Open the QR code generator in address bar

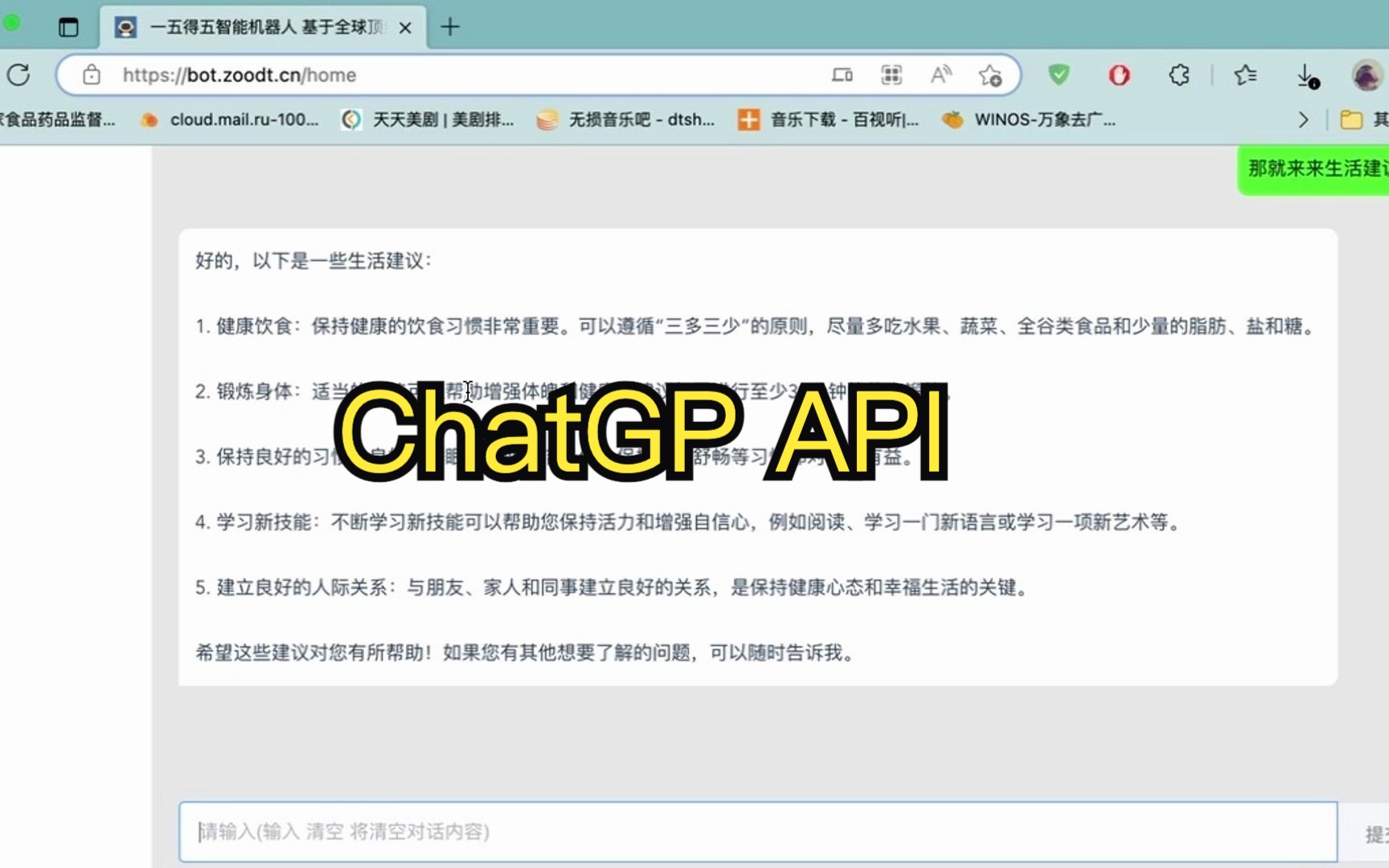pyautogui.click(x=891, y=75)
